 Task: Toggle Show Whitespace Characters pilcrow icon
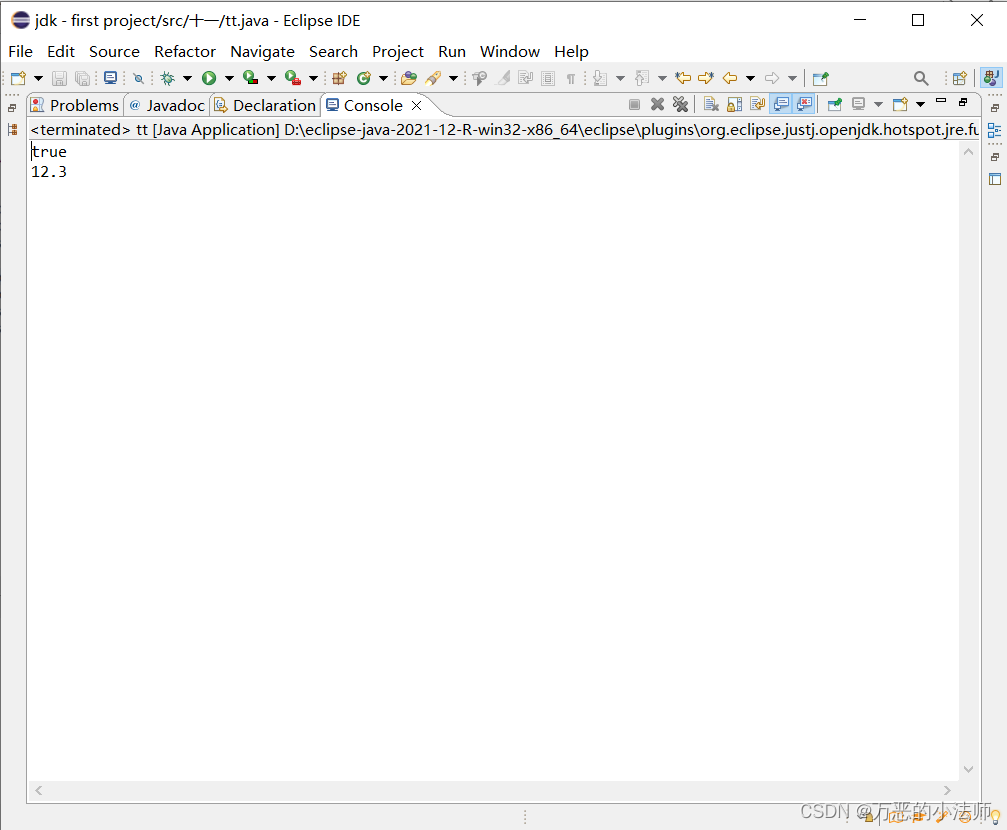pyautogui.click(x=570, y=78)
